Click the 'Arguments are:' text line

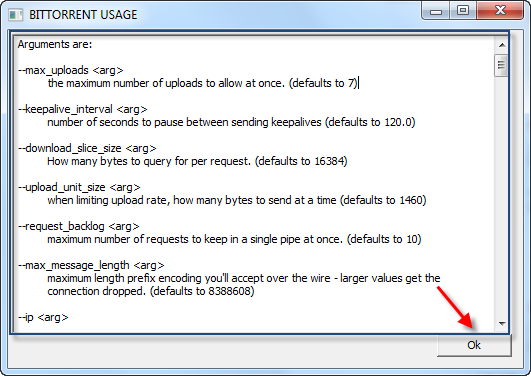point(55,44)
